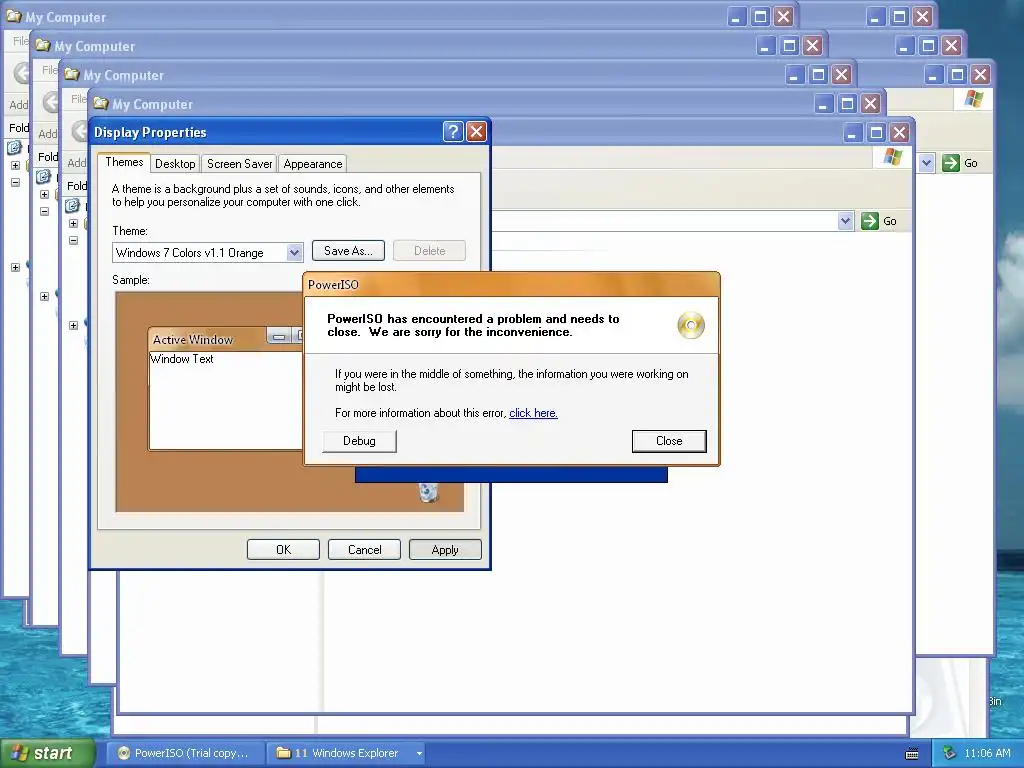Click the PowerISO (Trial copy) taskbar button
This screenshot has width=1024, height=768.
185,753
